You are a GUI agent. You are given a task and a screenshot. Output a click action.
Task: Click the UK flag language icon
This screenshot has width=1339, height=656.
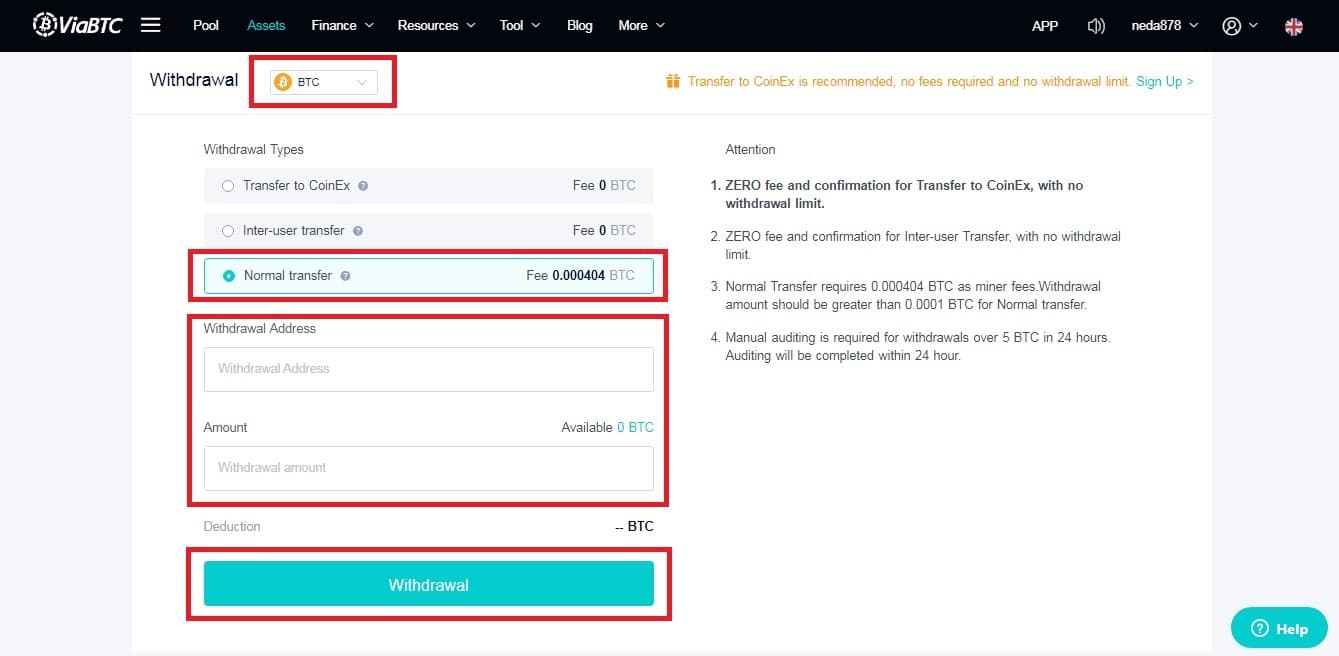(1294, 26)
